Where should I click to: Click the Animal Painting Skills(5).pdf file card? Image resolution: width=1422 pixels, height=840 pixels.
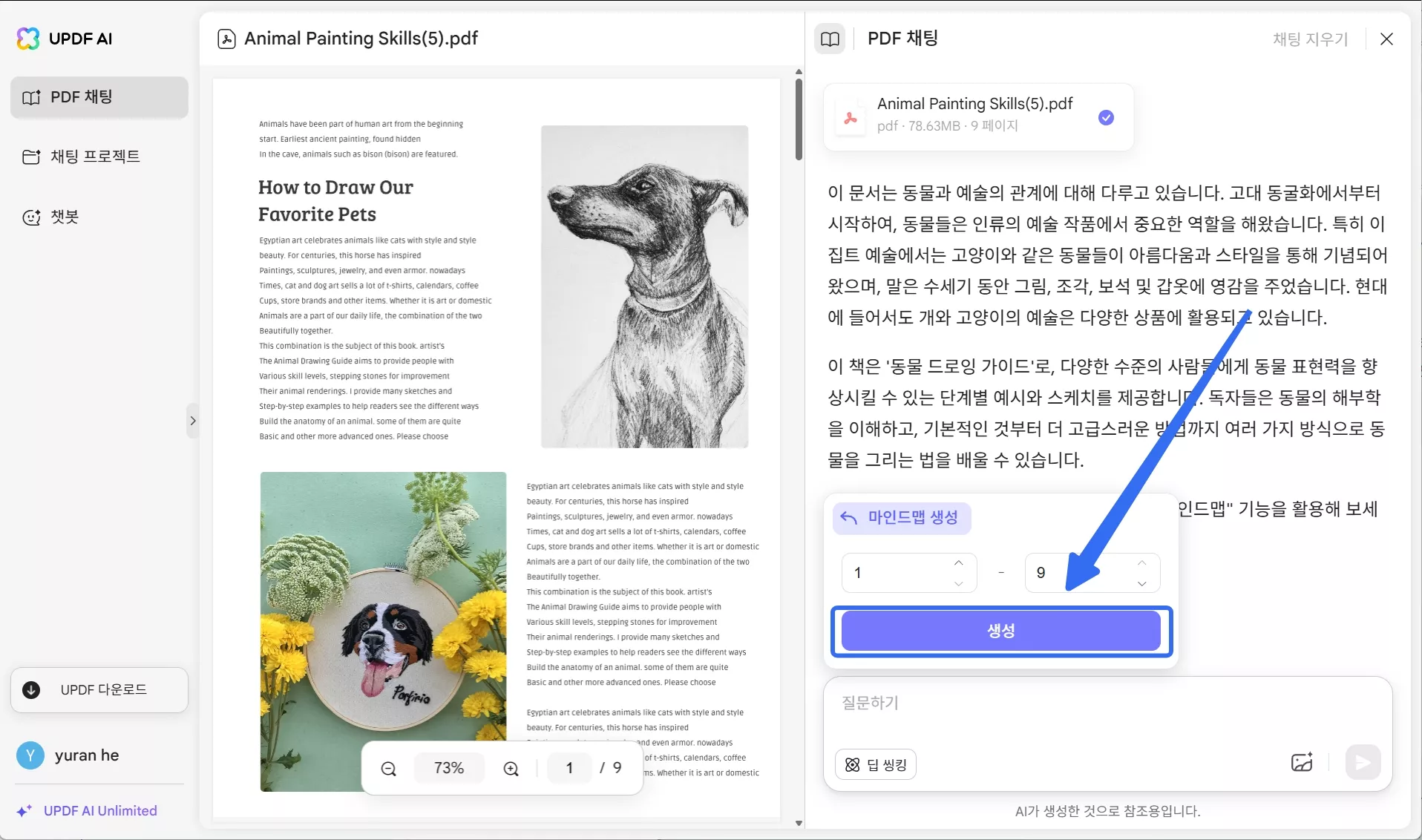coord(978,117)
